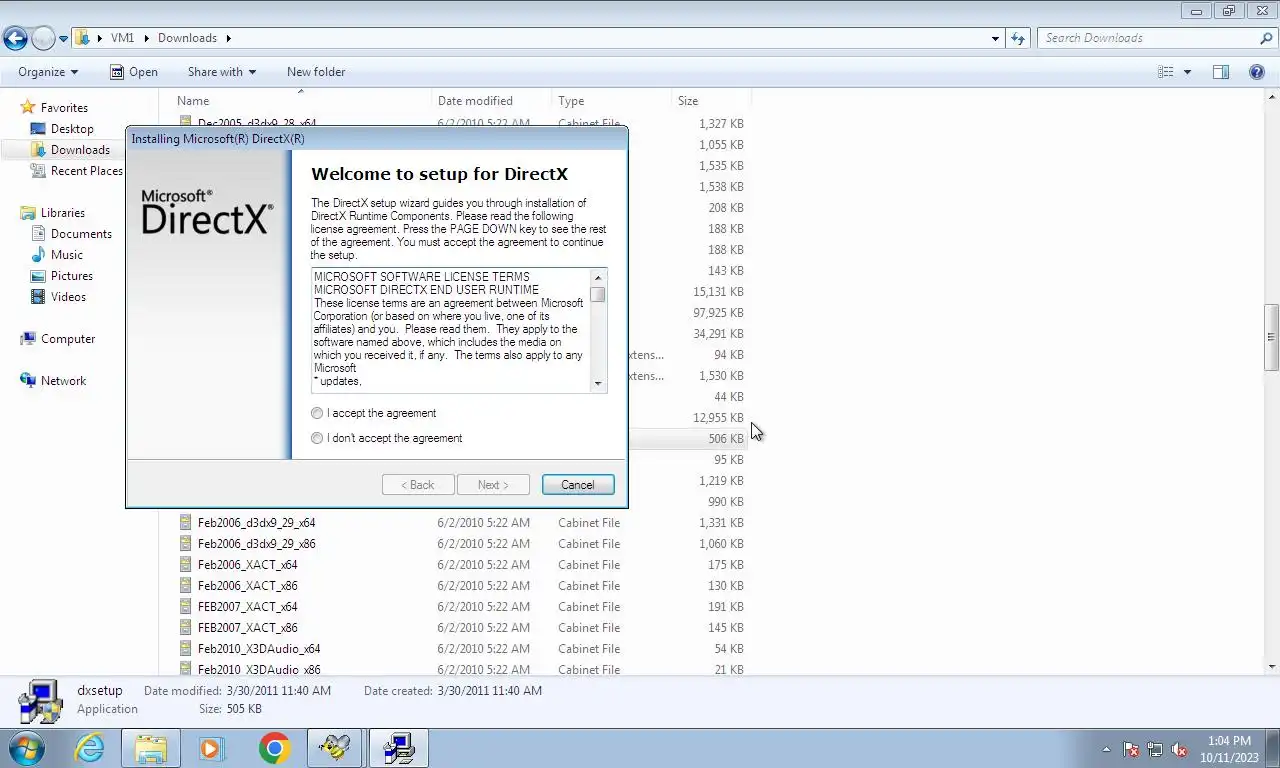1280x768 pixels.
Task: Expand the arrow after Downloads in address bar
Action: click(x=228, y=38)
